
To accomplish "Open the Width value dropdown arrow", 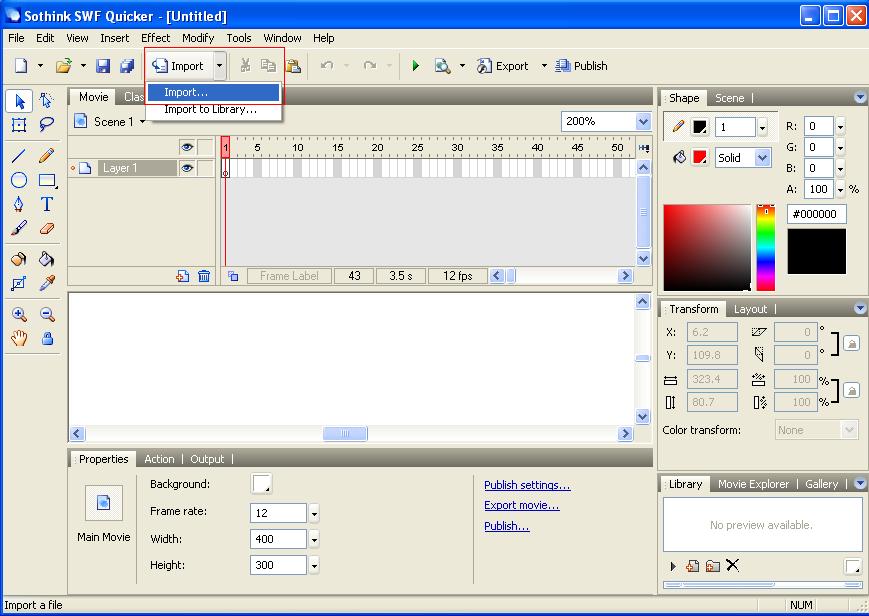I will tap(314, 539).
